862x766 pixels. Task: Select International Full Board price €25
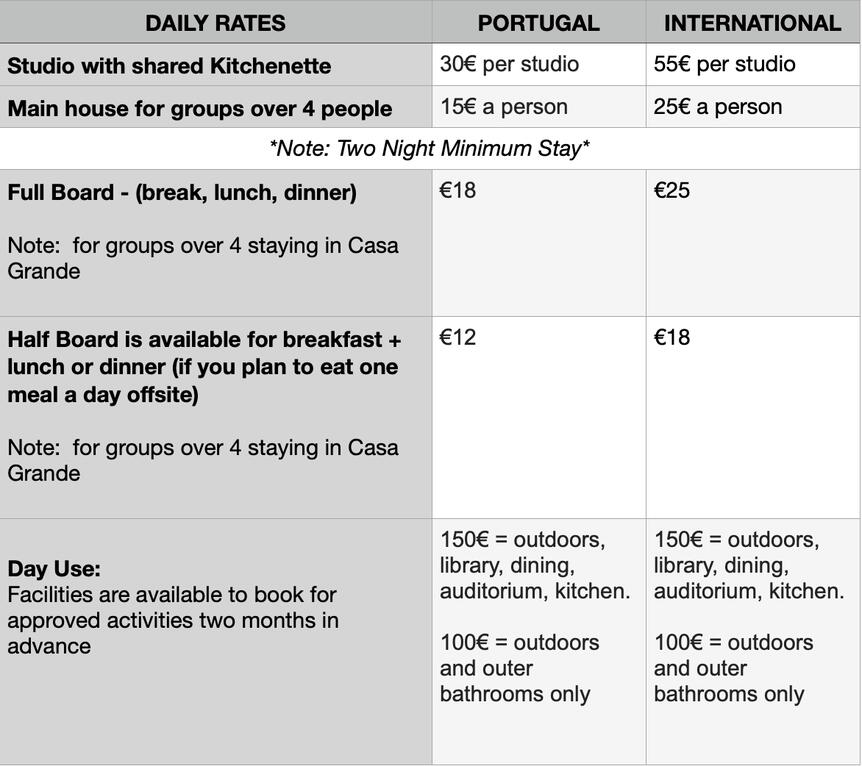tap(672, 191)
